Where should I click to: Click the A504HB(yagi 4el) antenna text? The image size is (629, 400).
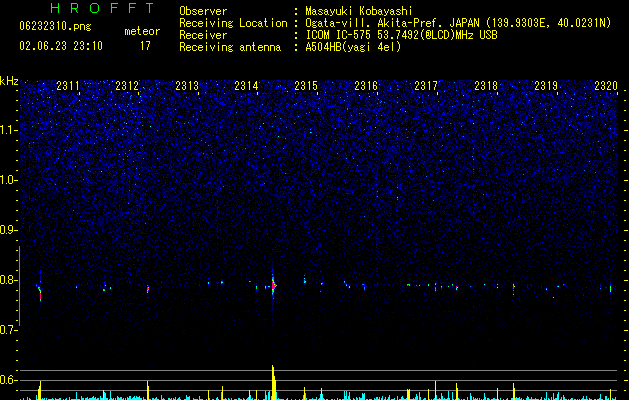[x=353, y=47]
